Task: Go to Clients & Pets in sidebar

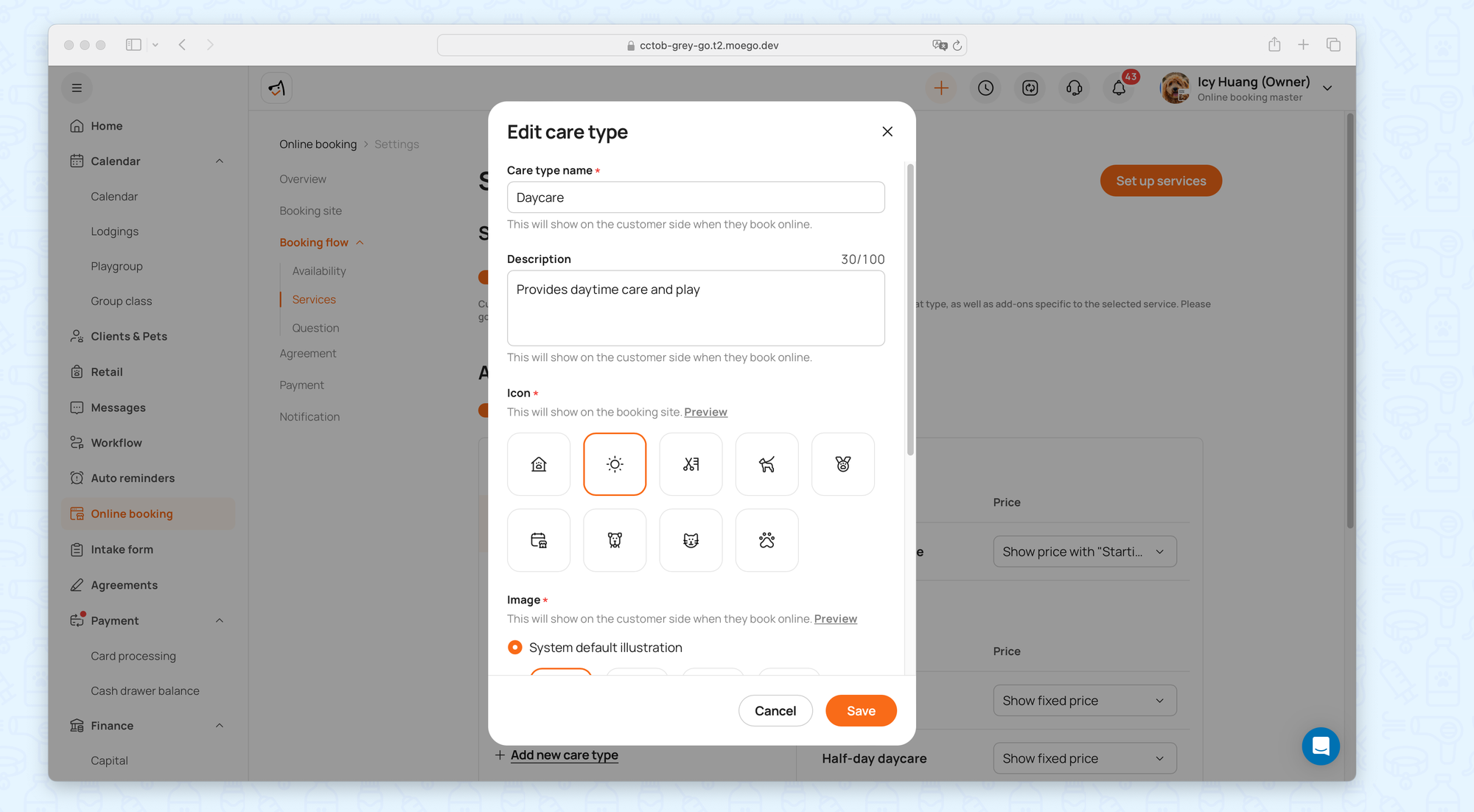Action: pyautogui.click(x=129, y=336)
